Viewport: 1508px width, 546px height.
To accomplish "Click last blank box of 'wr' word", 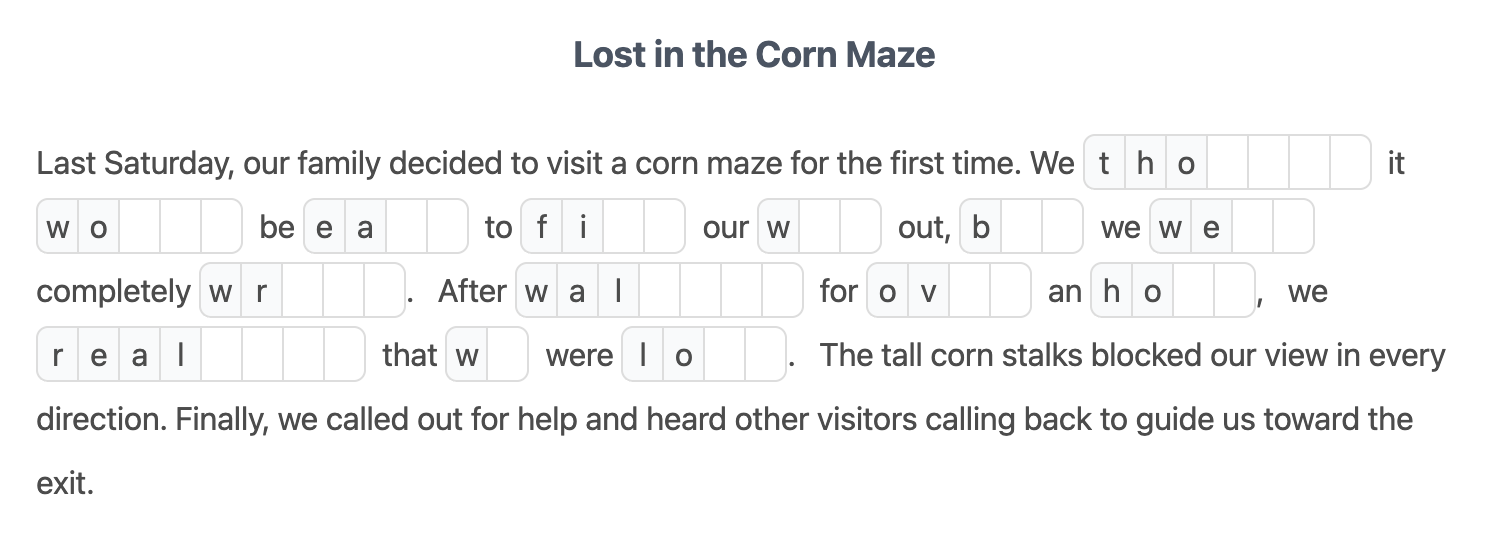I will coord(384,291).
